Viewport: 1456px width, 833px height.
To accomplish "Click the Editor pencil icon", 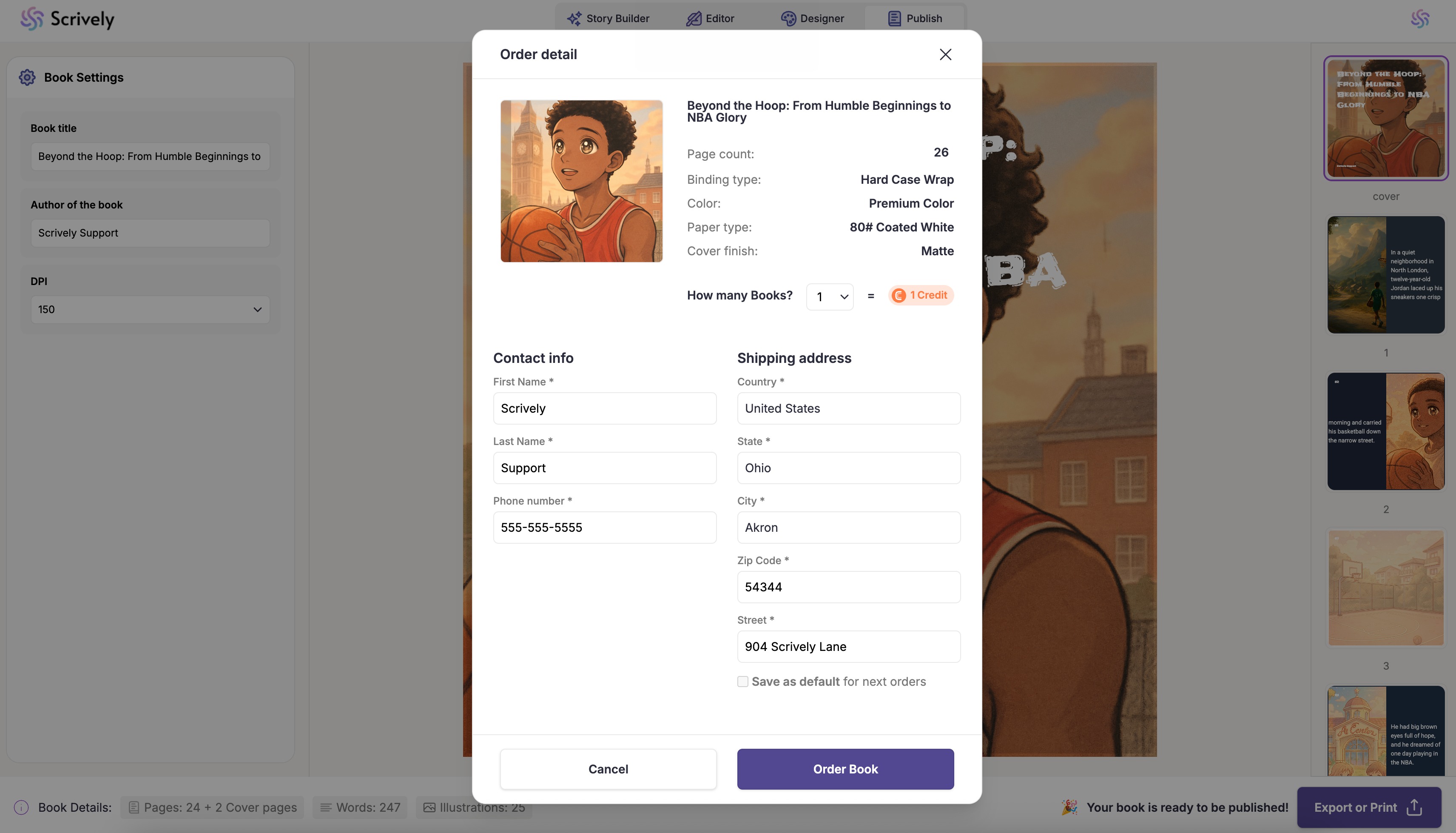I will click(x=694, y=18).
